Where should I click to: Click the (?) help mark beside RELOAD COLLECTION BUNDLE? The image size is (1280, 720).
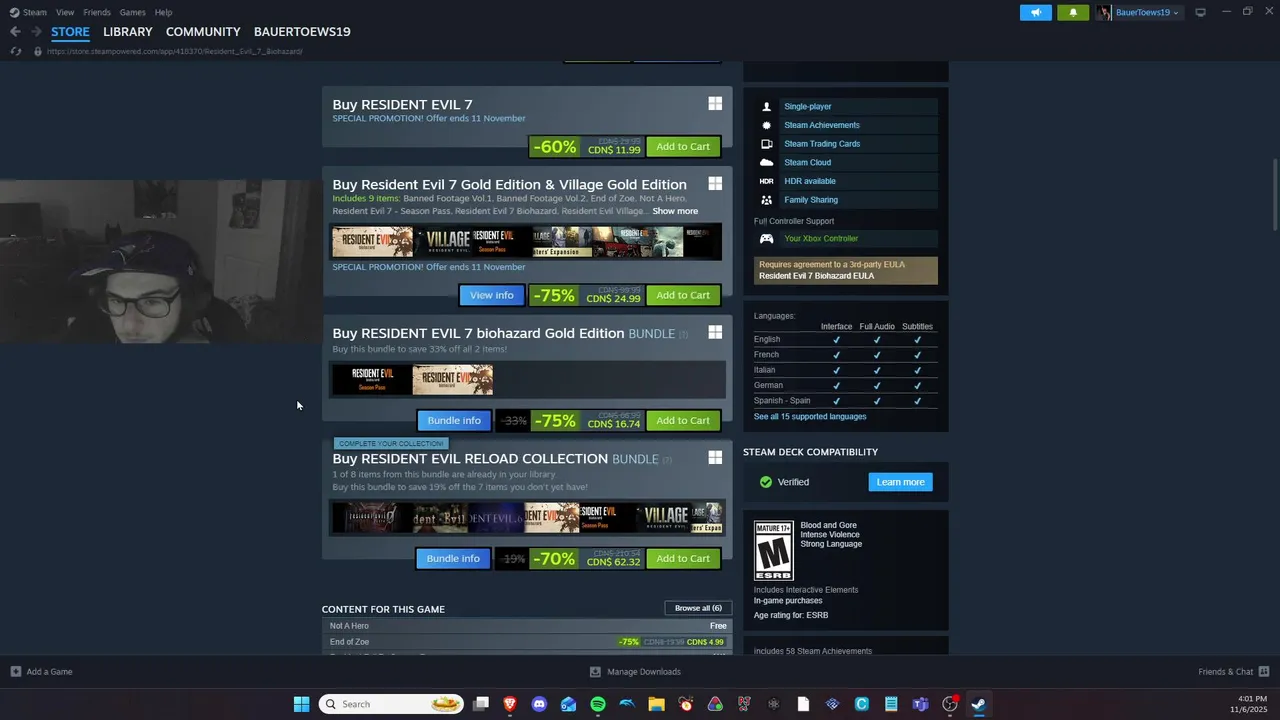[667, 459]
